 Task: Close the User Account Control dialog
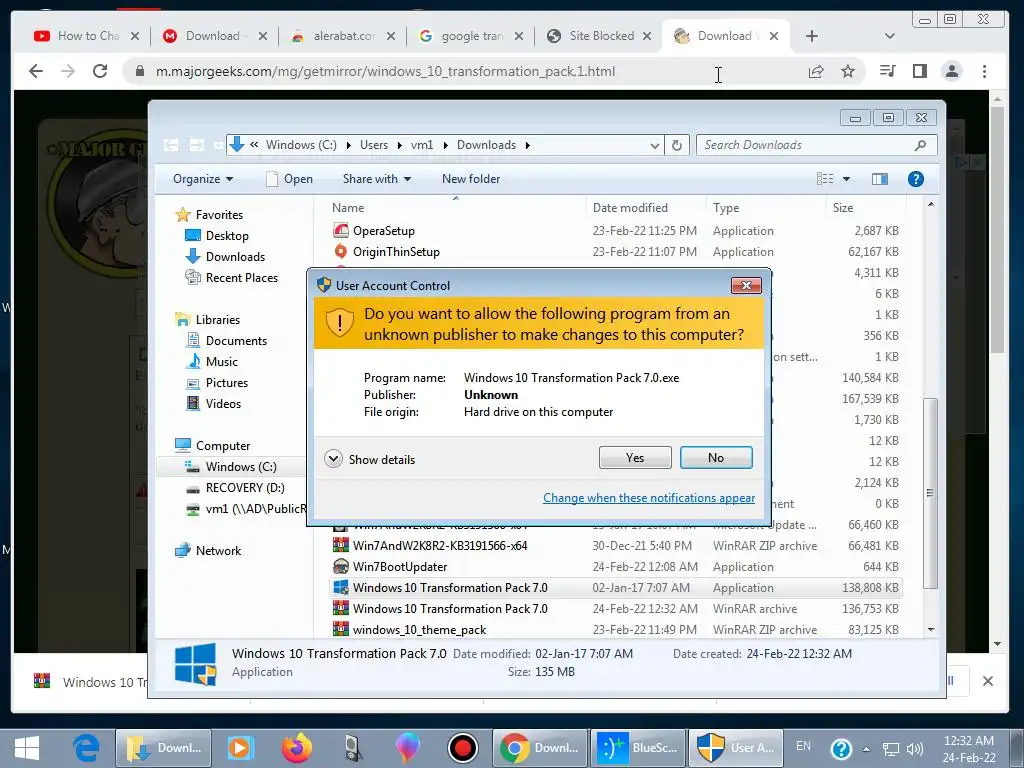pyautogui.click(x=746, y=285)
